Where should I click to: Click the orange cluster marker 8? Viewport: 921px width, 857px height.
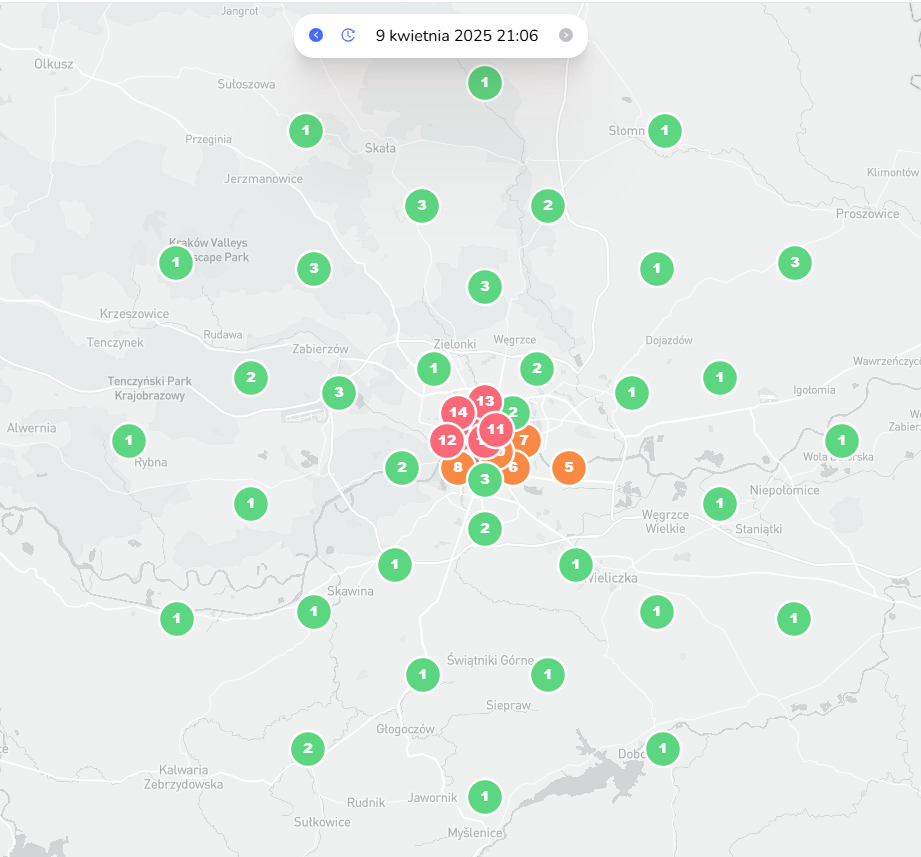[x=455, y=469]
